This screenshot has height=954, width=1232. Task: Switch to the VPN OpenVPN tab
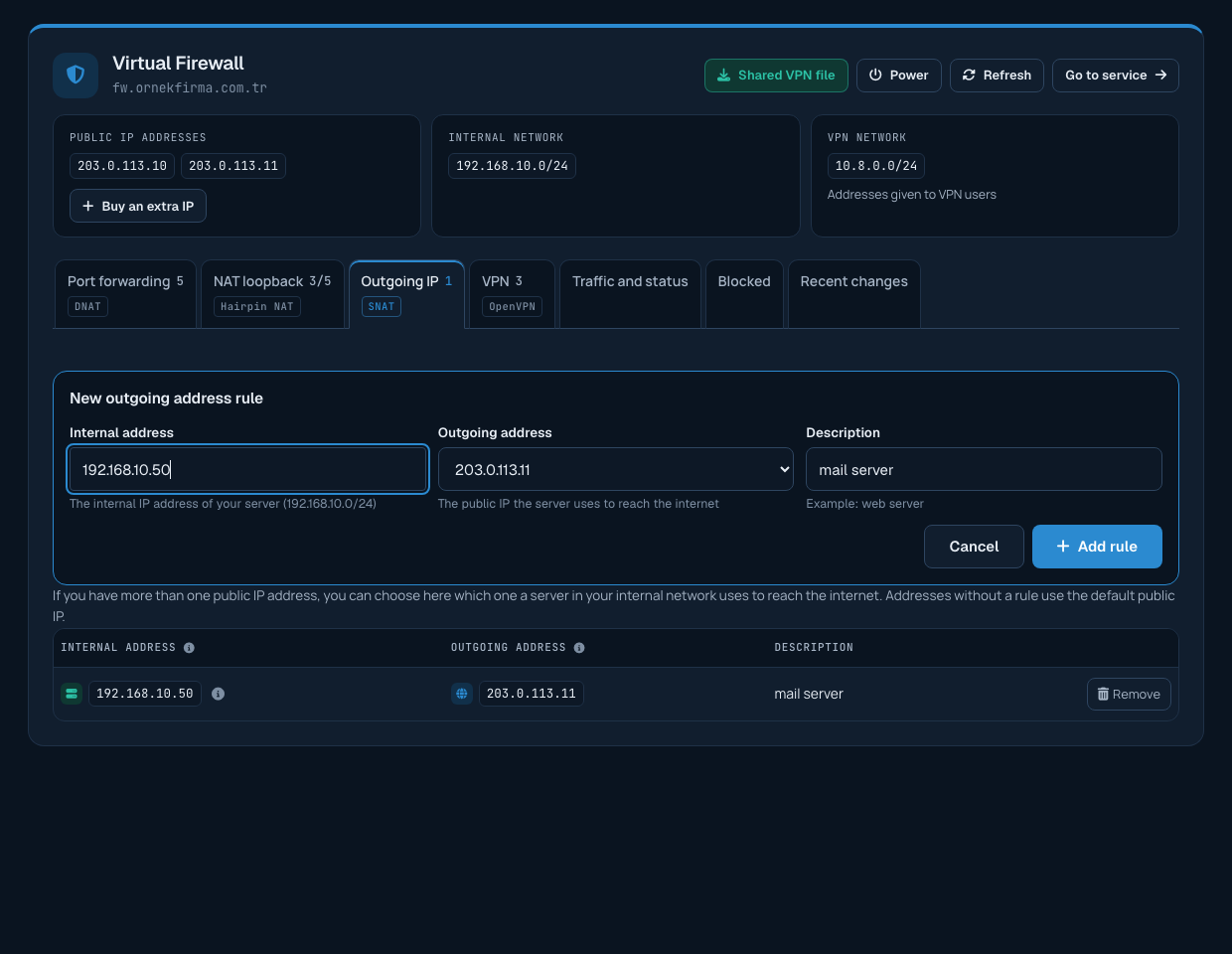click(x=512, y=294)
